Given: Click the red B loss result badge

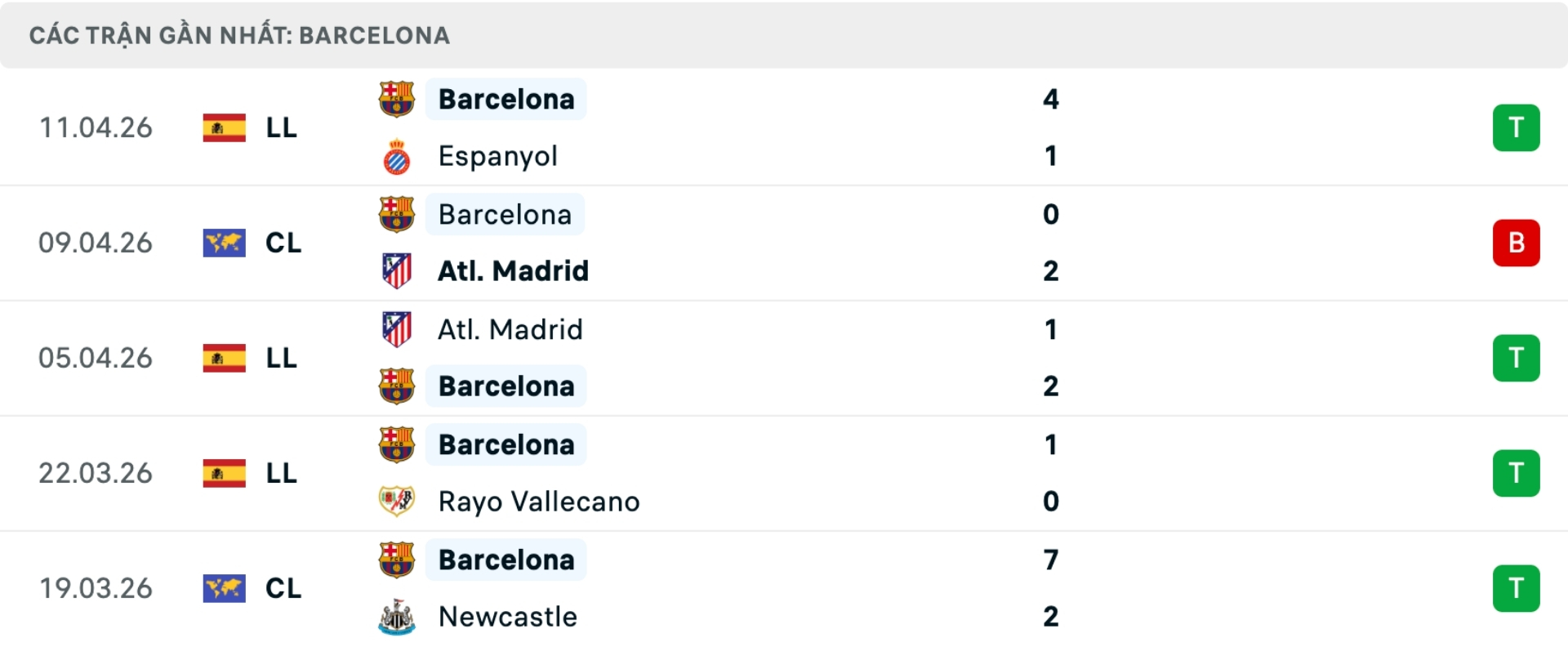Looking at the screenshot, I should 1516,243.
